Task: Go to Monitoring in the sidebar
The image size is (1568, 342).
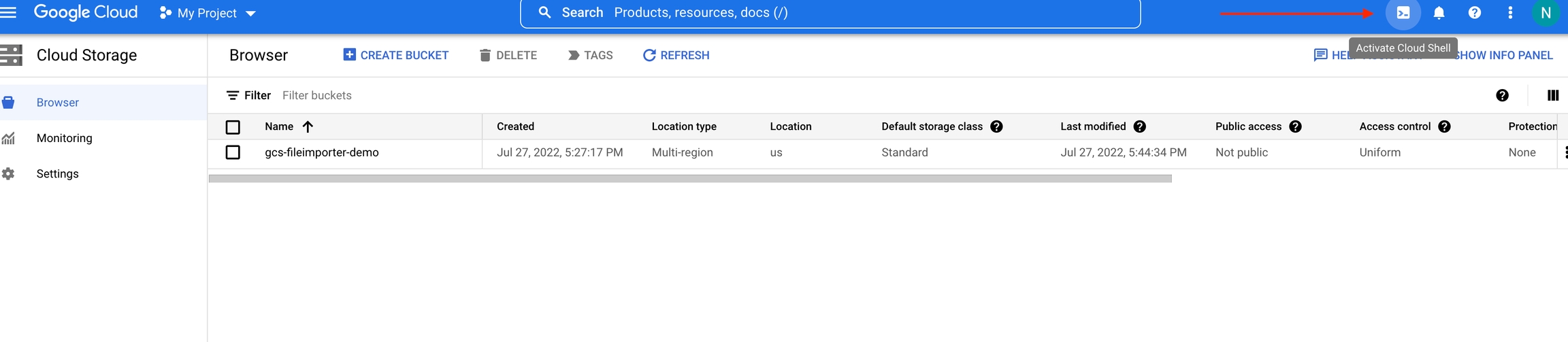Action: click(x=64, y=138)
